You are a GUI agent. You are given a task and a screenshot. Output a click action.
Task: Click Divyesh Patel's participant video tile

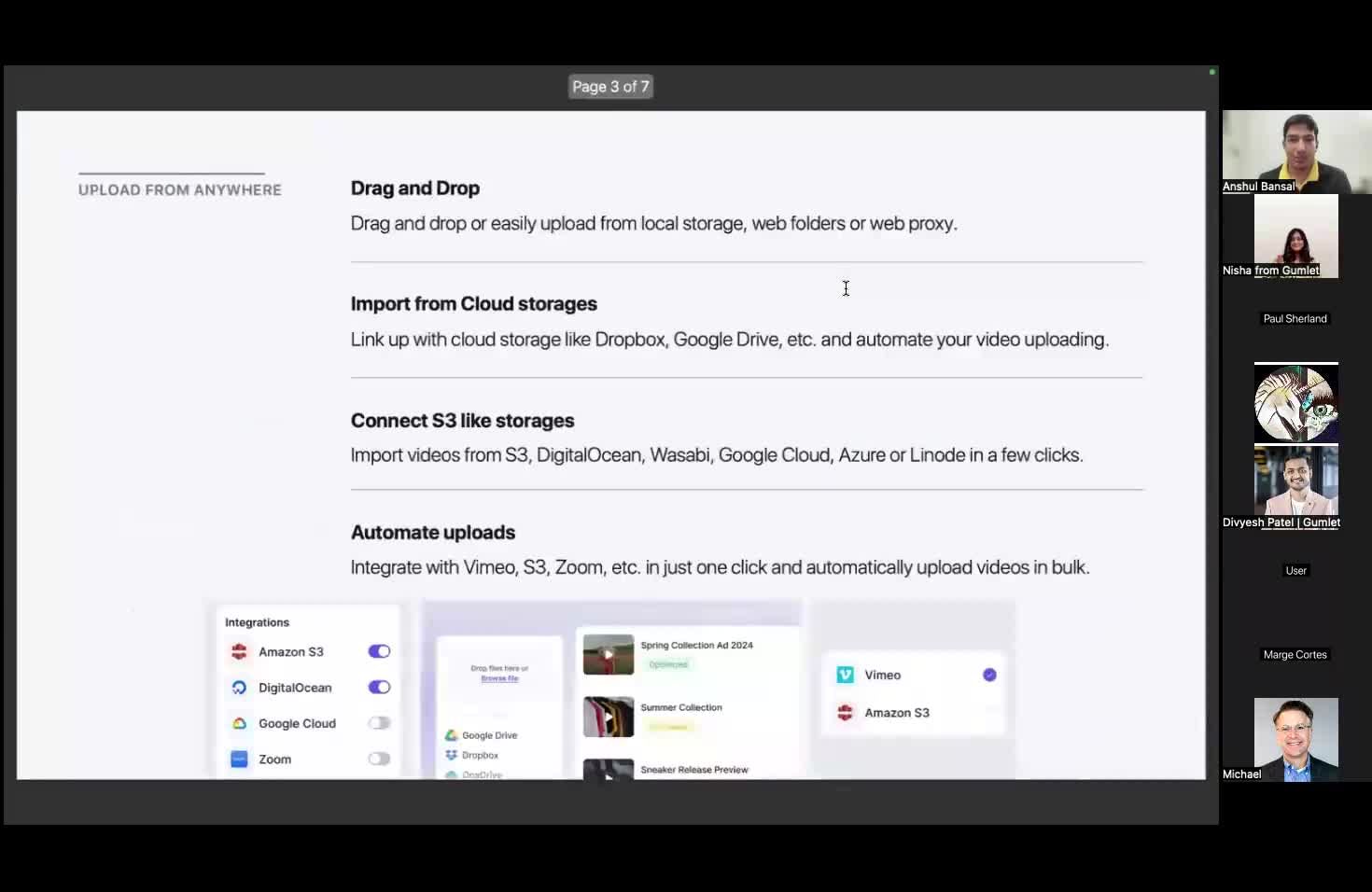tap(1295, 481)
